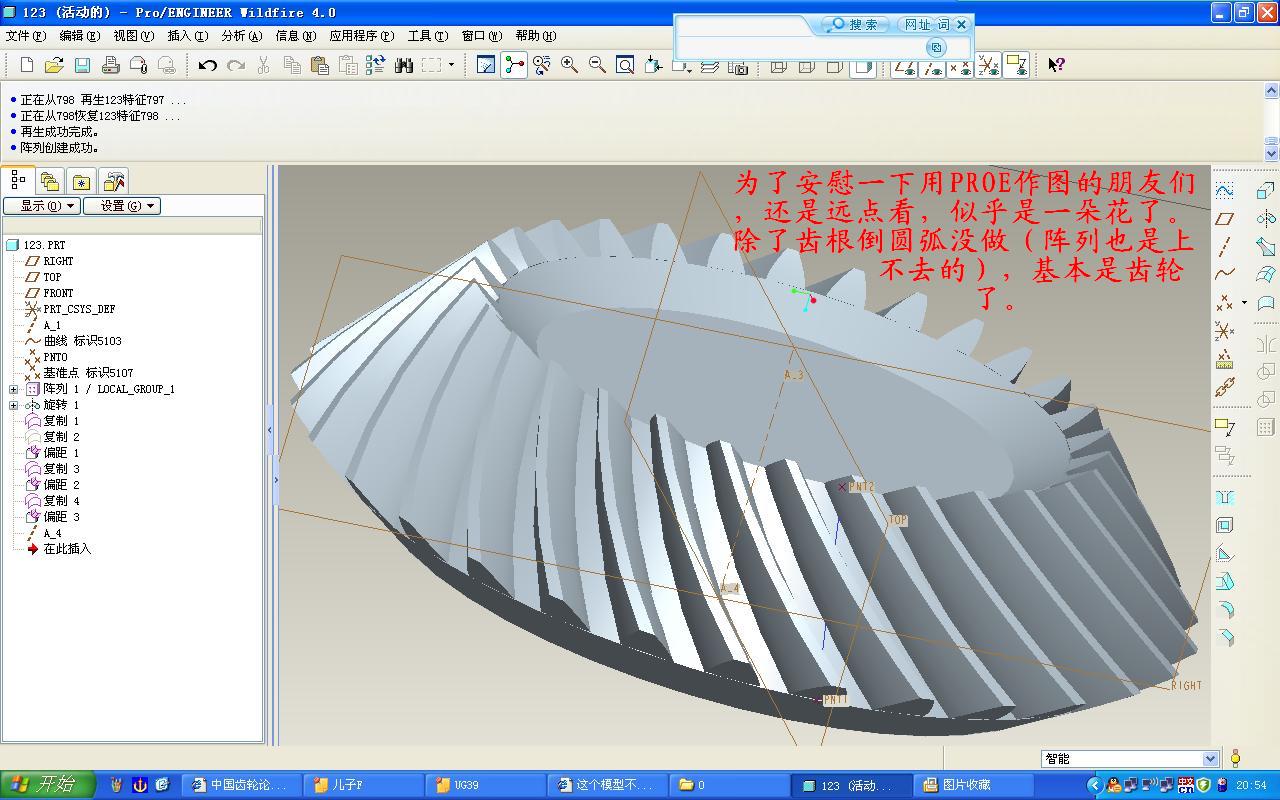Click the Repaint screen icon
The width and height of the screenshot is (1280, 800).
(x=486, y=65)
